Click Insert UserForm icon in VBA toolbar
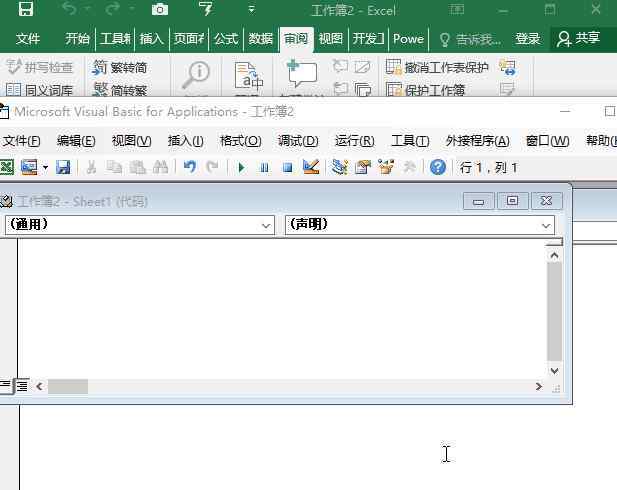617x490 pixels. pyautogui.click(x=29, y=168)
